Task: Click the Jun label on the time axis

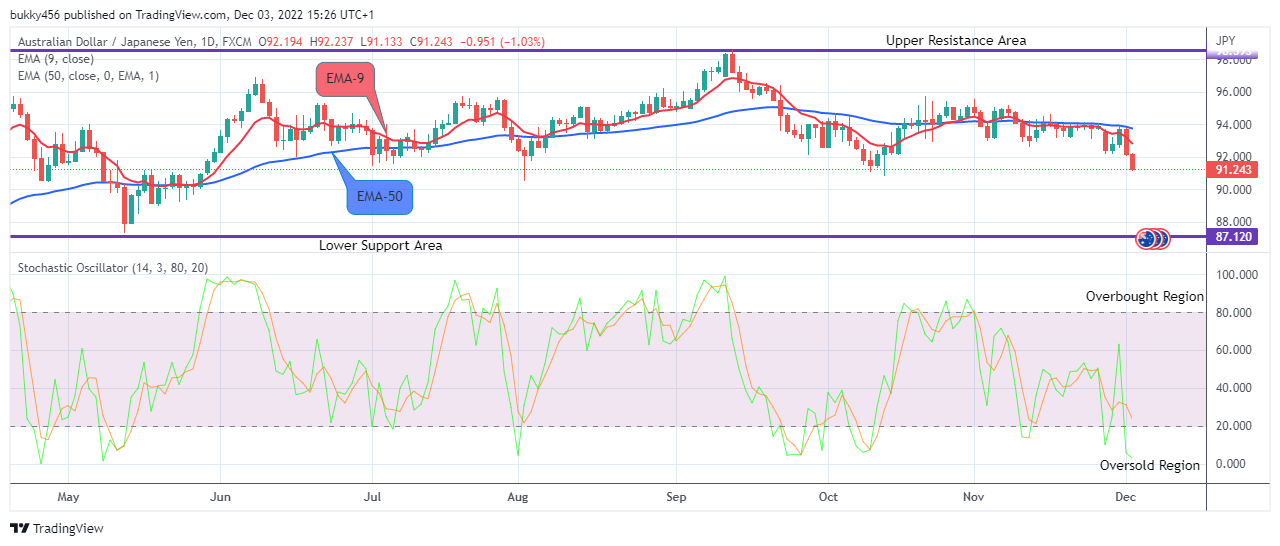Action: (222, 496)
